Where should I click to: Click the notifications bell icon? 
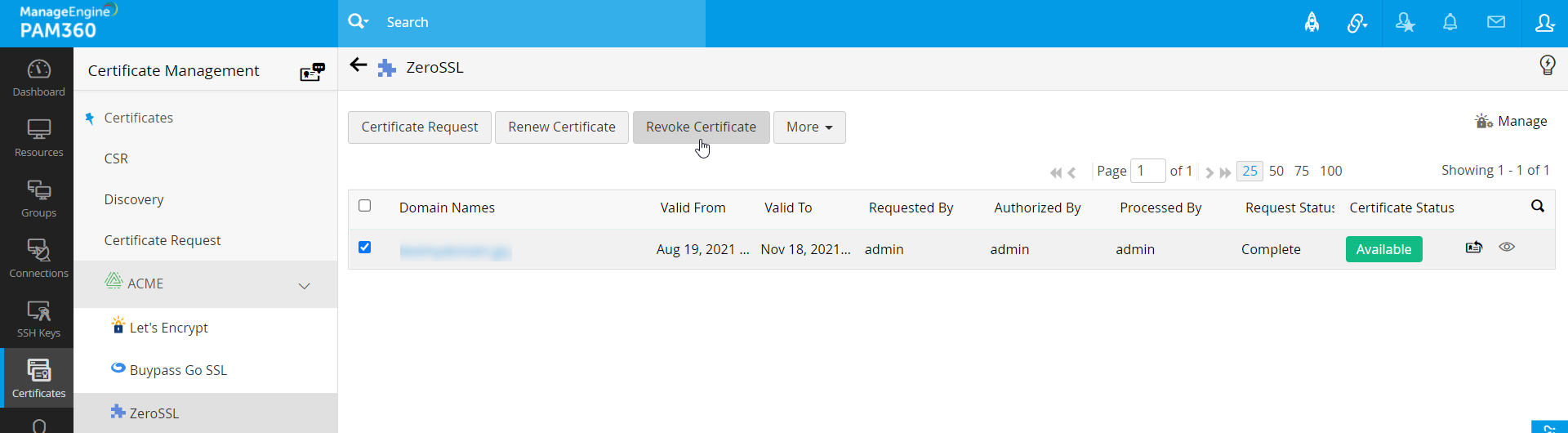point(1450,23)
